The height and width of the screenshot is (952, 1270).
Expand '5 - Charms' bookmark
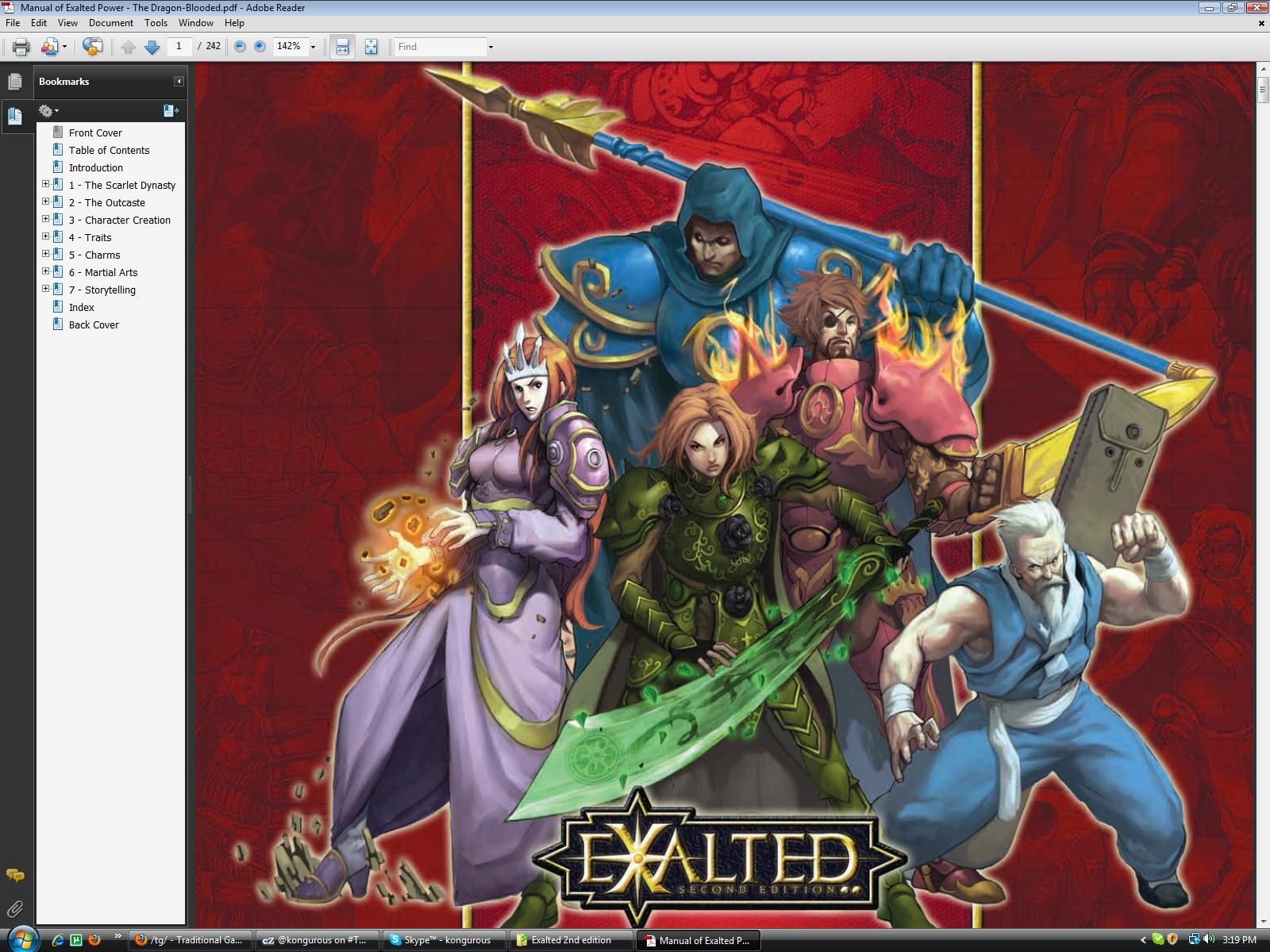pyautogui.click(x=45, y=254)
